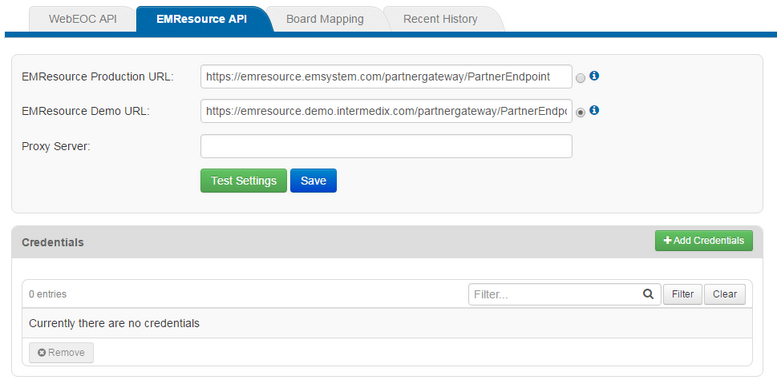779x384 pixels.
Task: Click the blue Save button
Action: click(313, 181)
